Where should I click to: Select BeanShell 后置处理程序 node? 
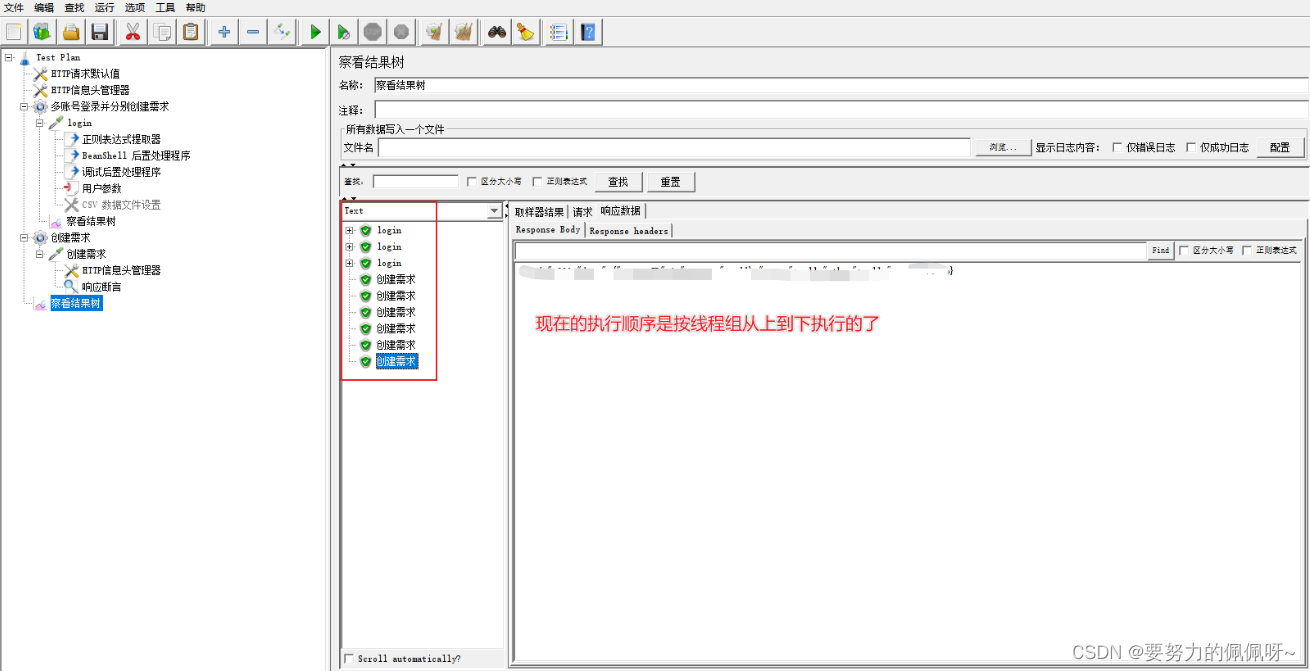pyautogui.click(x=136, y=156)
